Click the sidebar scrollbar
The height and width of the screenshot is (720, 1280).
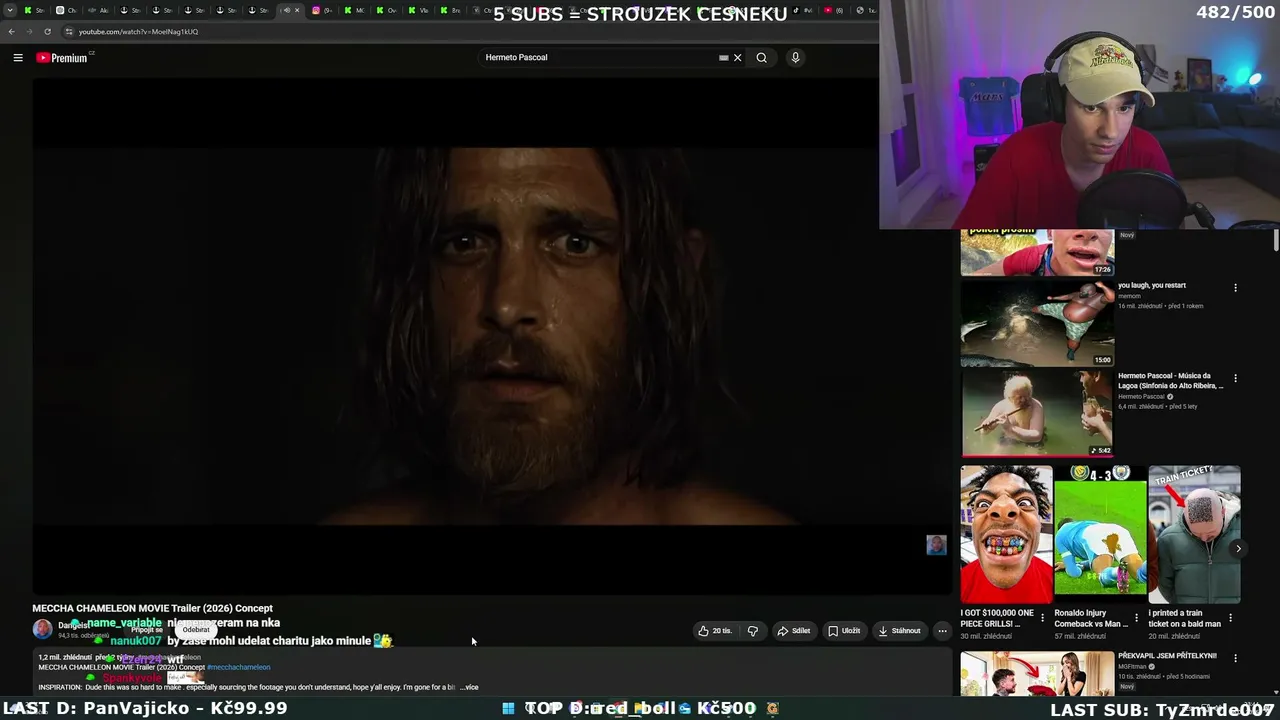pyautogui.click(x=1276, y=240)
